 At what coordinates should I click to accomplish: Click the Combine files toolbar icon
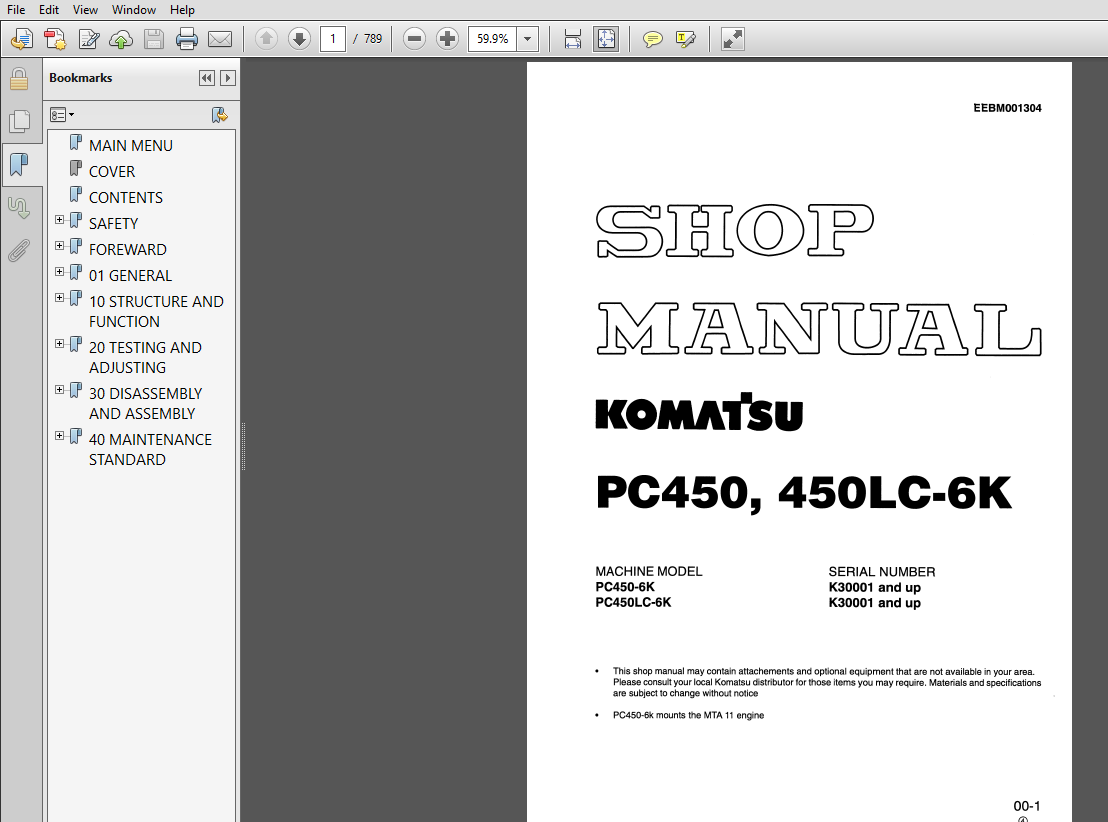tap(55, 39)
